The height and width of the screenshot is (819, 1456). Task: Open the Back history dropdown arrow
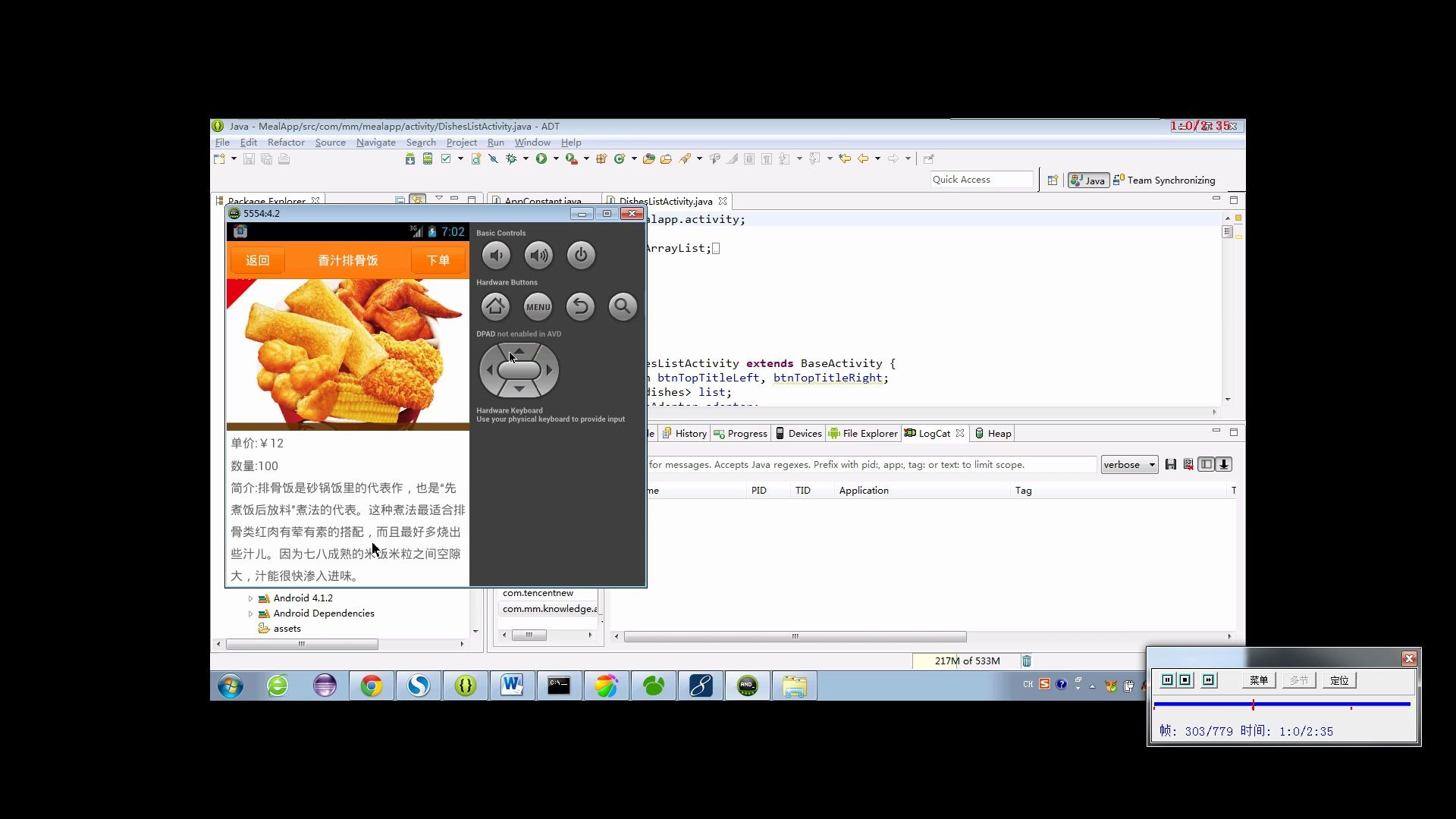click(x=877, y=158)
